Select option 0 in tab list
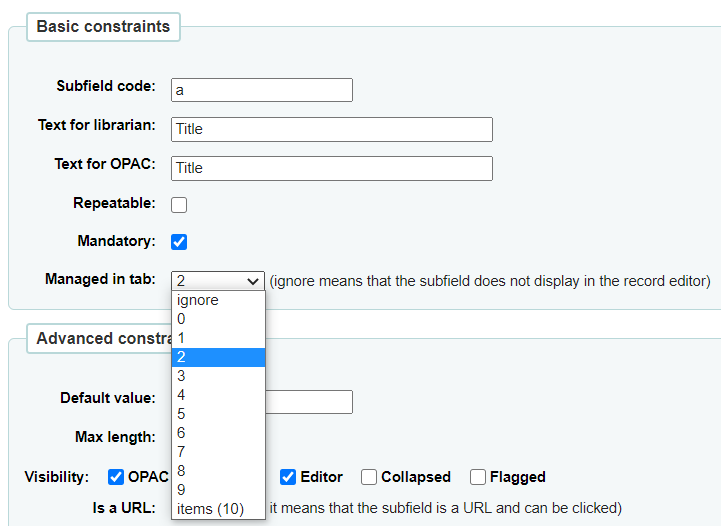The width and height of the screenshot is (721, 526). click(218, 319)
